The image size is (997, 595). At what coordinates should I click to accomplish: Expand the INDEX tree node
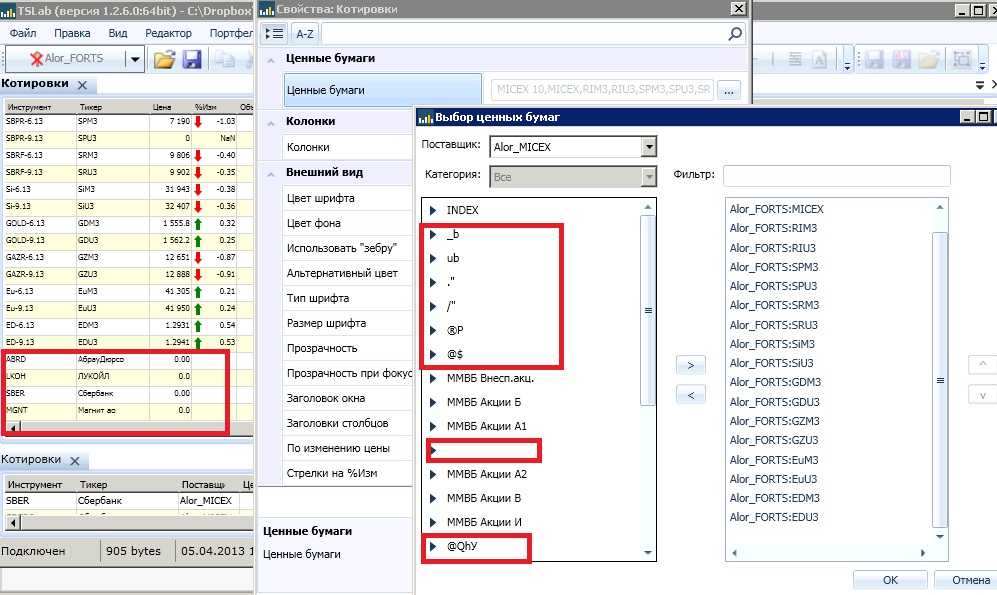coord(433,210)
